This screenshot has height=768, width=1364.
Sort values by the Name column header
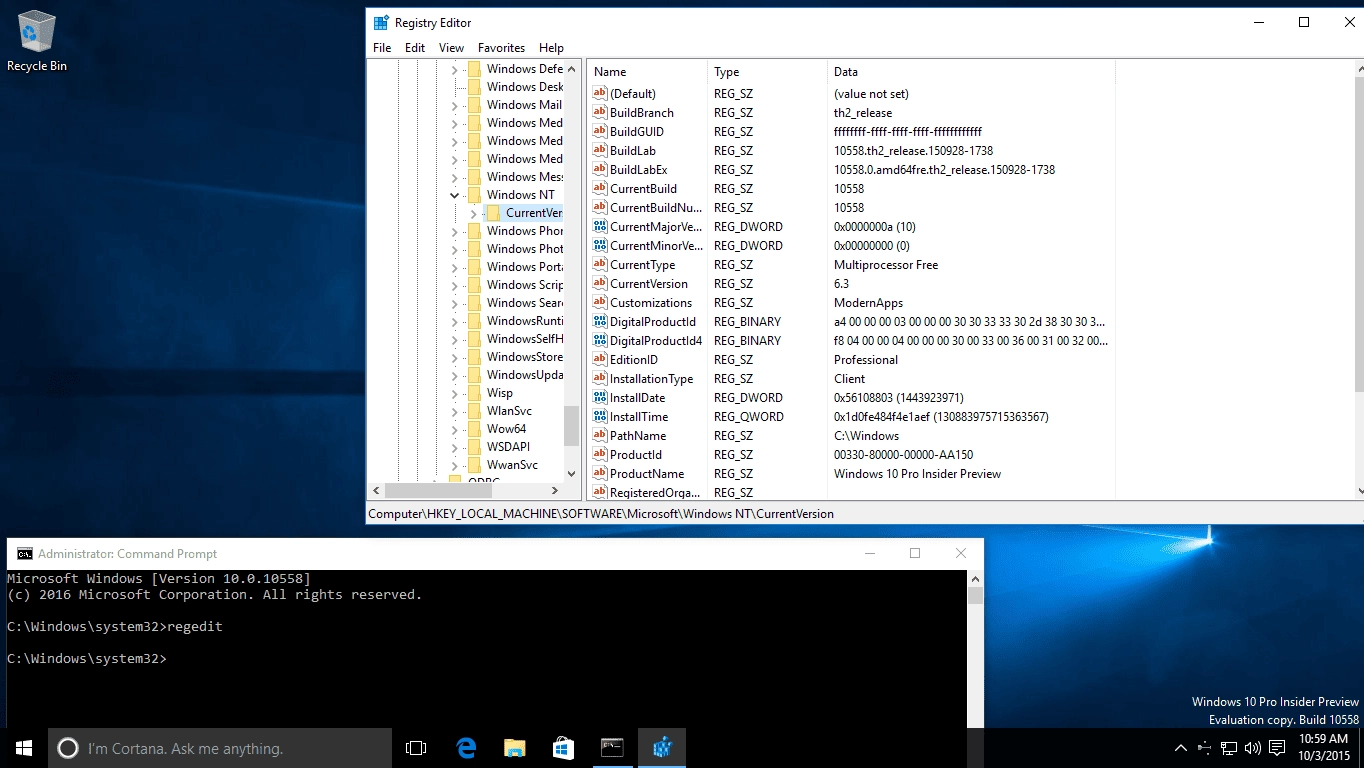pyautogui.click(x=647, y=72)
